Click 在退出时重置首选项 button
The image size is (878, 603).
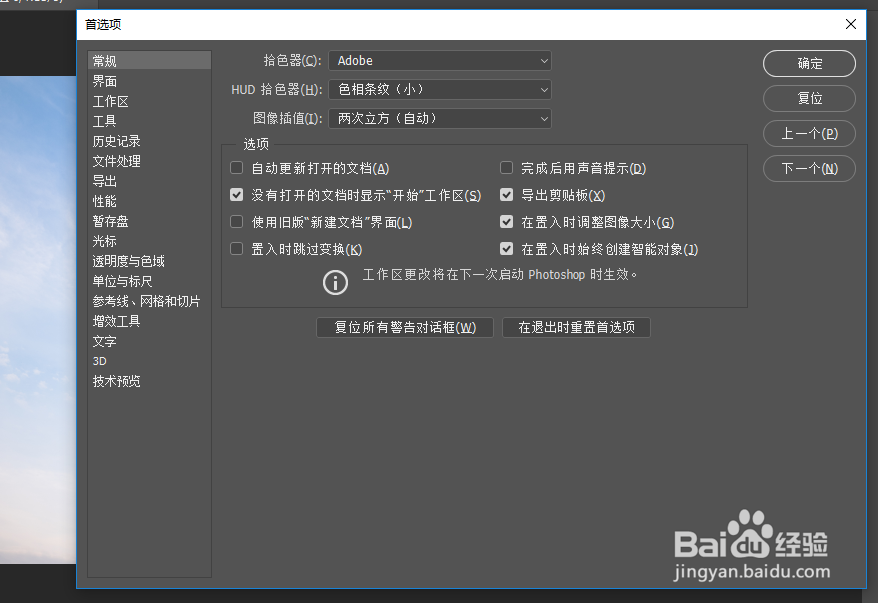click(x=576, y=328)
